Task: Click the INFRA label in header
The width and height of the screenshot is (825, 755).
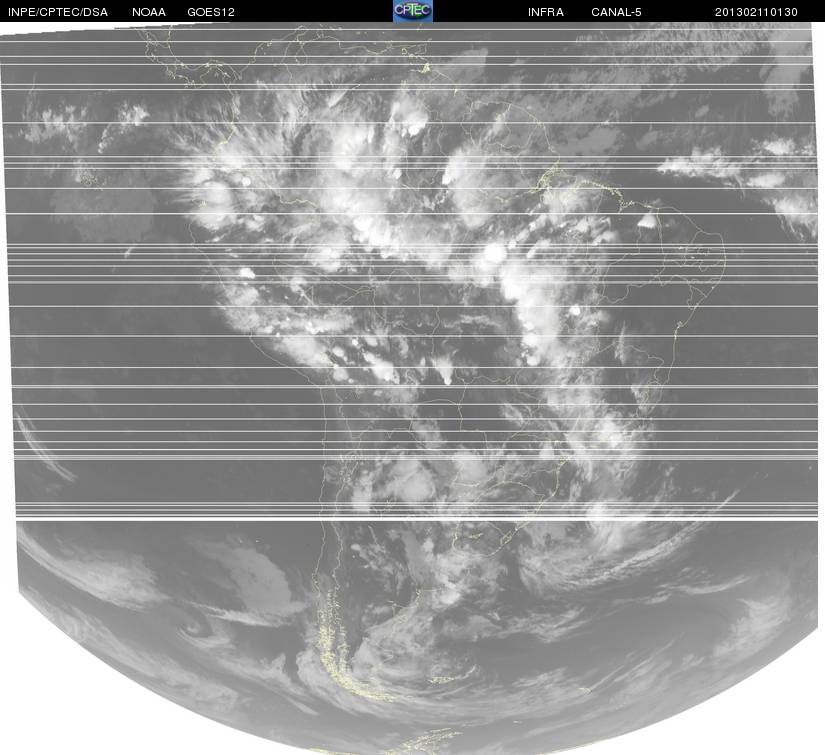Action: click(x=546, y=12)
